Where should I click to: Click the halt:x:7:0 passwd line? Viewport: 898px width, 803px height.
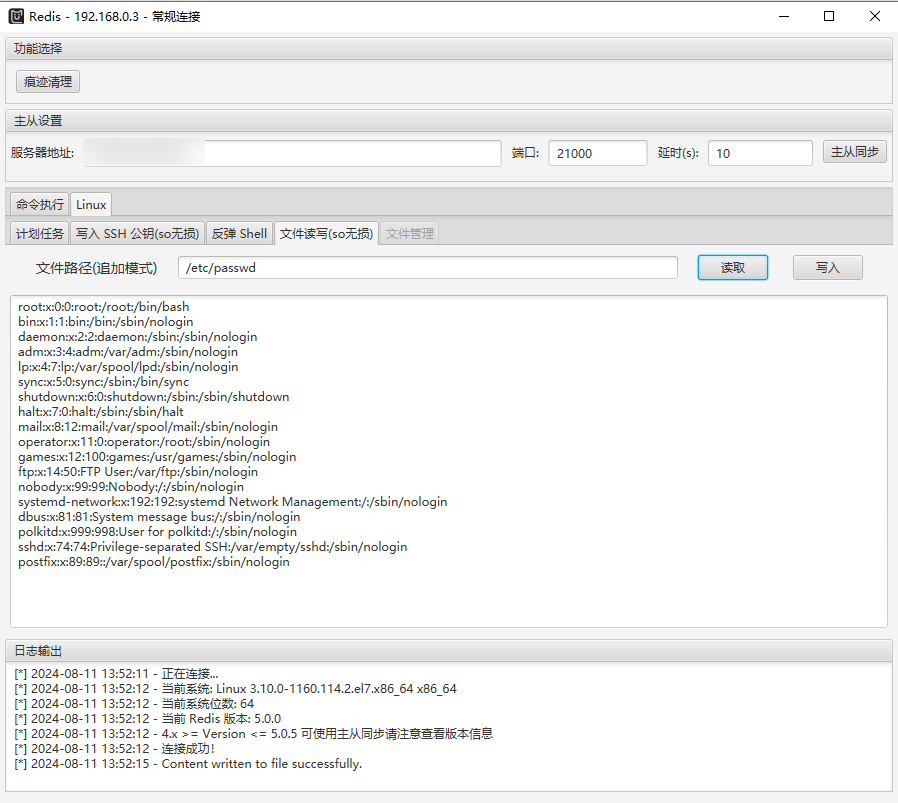click(101, 411)
